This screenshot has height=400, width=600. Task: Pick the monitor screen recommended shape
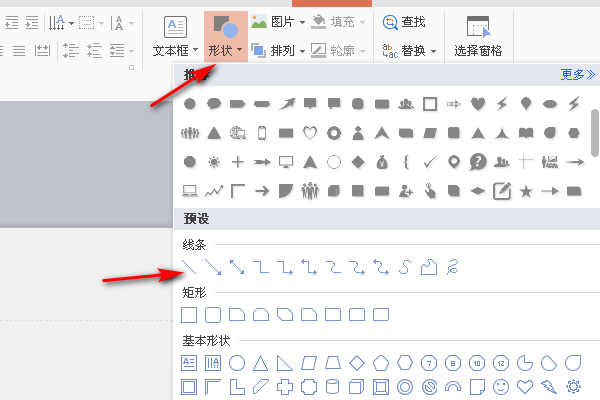[x=286, y=162]
